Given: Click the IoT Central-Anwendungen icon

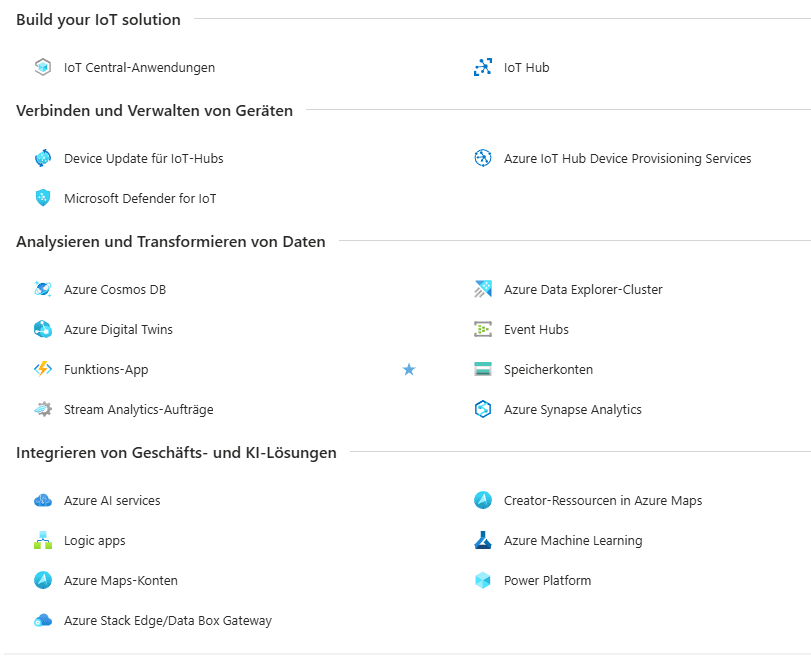Looking at the screenshot, I should tap(42, 68).
